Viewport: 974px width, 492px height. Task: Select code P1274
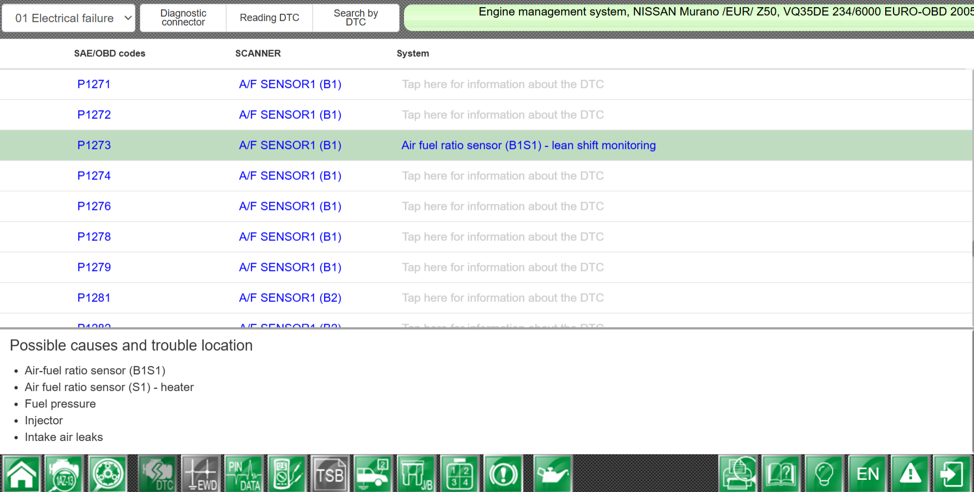[94, 175]
